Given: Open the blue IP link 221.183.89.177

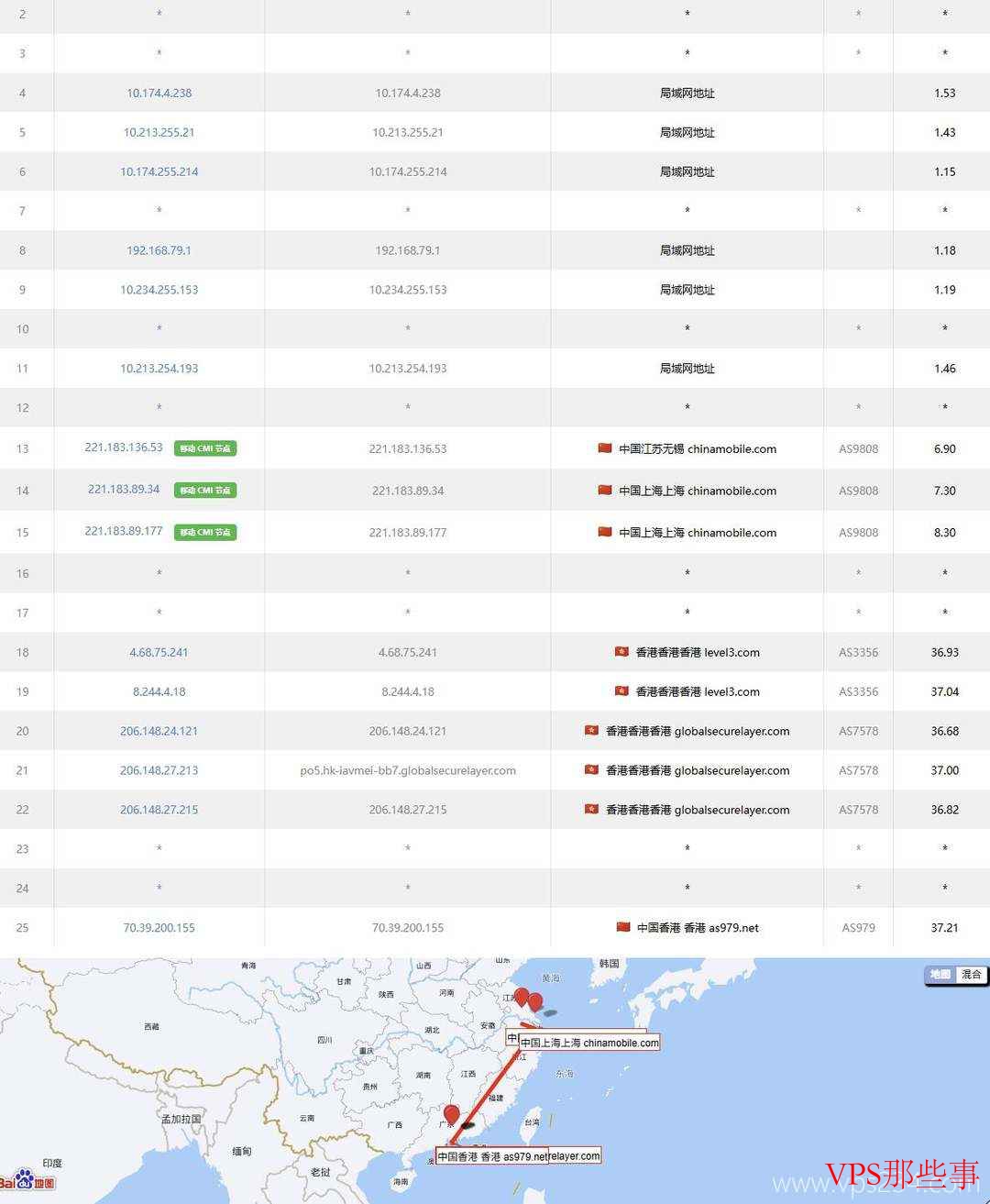Looking at the screenshot, I should click(124, 531).
